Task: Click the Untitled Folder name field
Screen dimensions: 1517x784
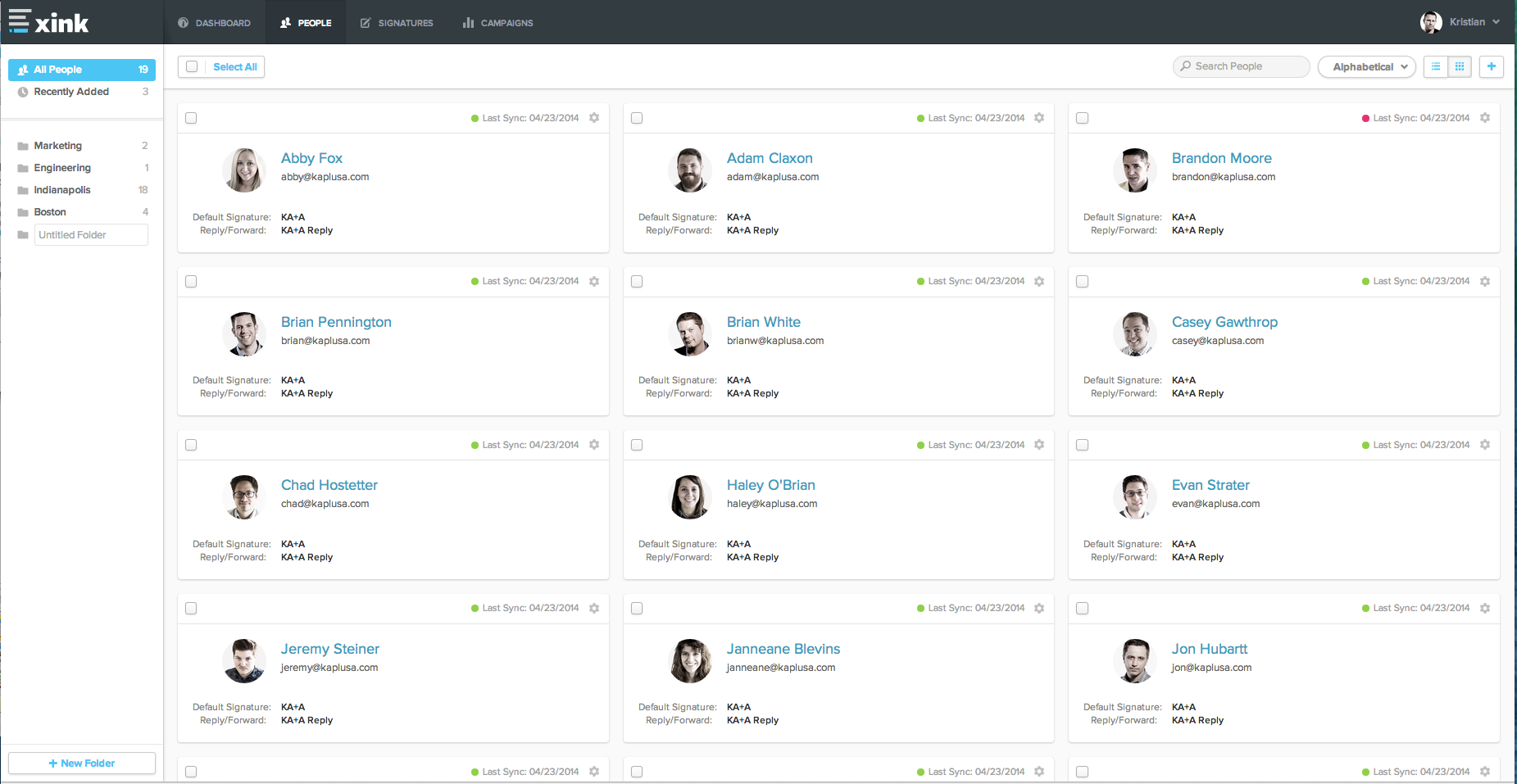Action: (91, 235)
